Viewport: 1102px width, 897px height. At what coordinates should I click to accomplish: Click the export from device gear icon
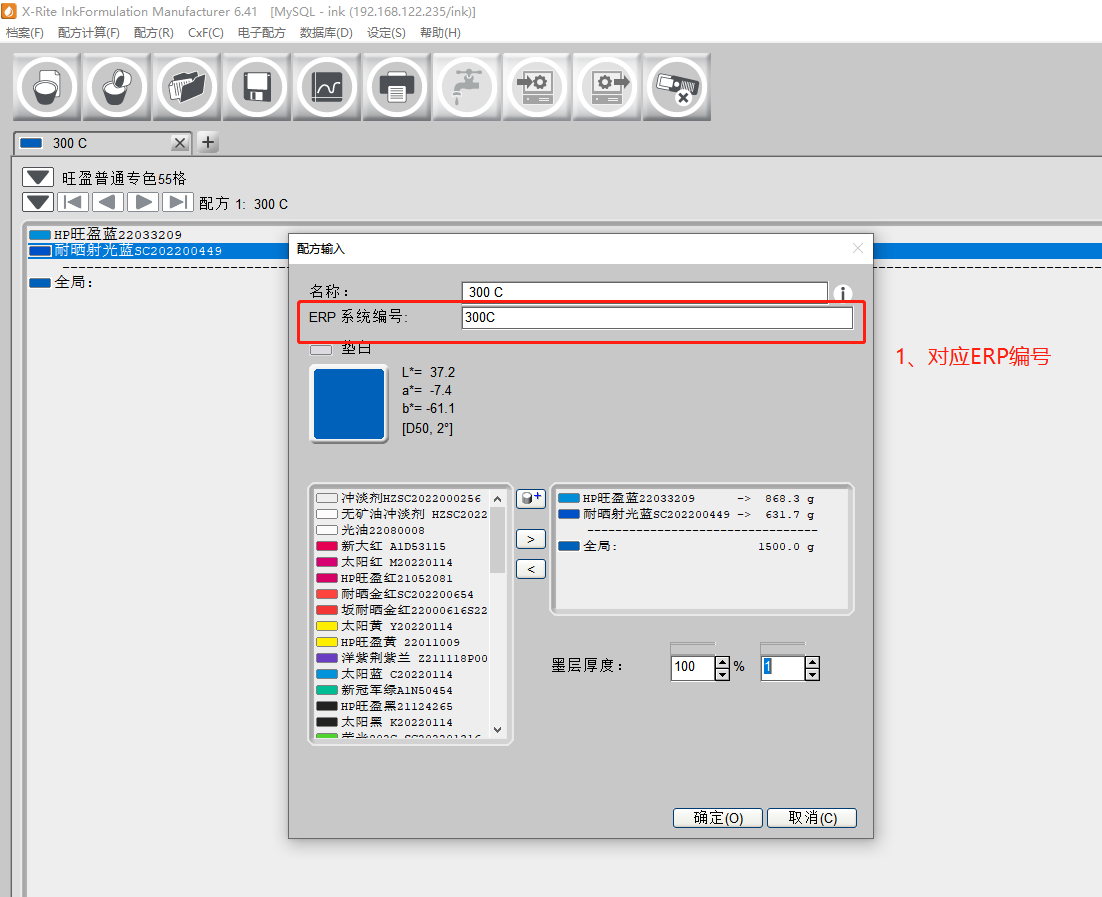(607, 87)
